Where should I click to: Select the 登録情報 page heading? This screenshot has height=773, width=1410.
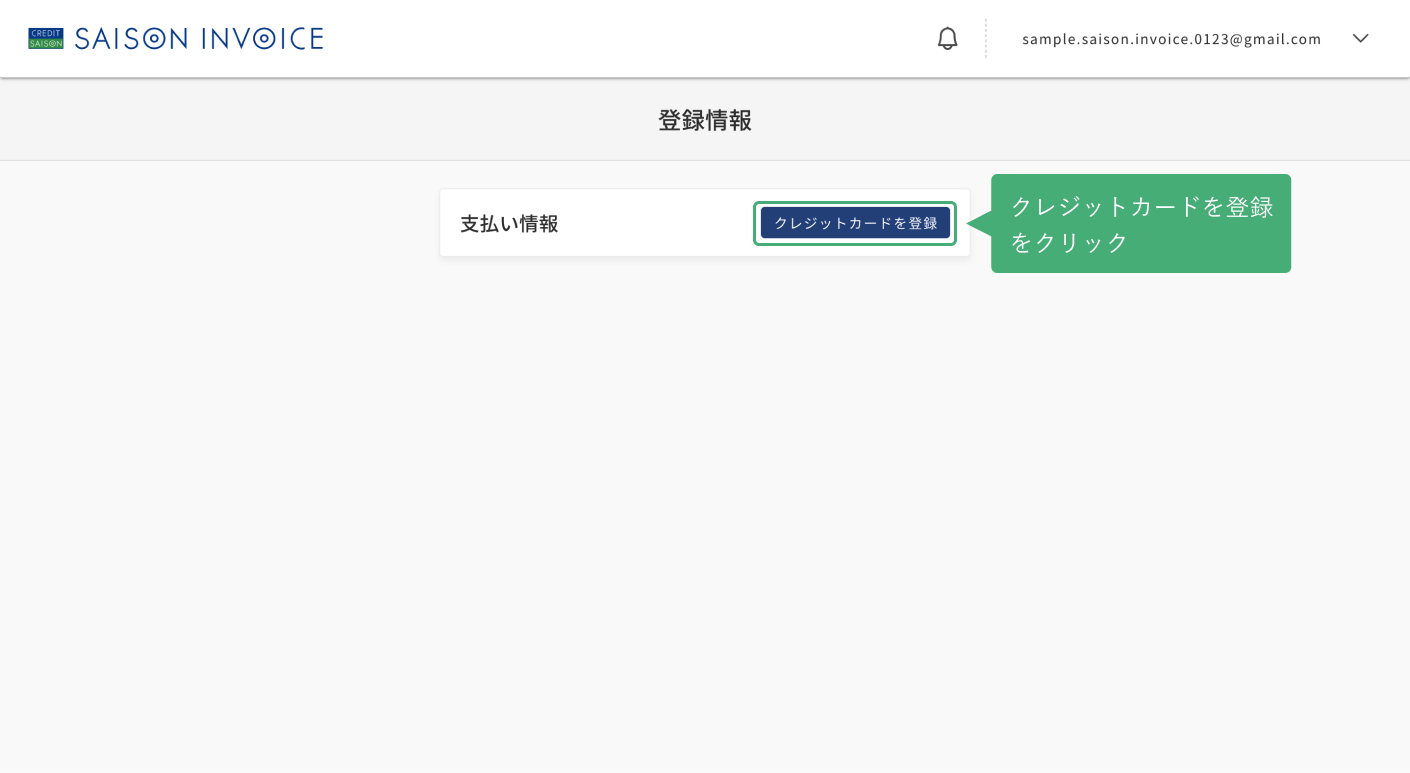(705, 120)
